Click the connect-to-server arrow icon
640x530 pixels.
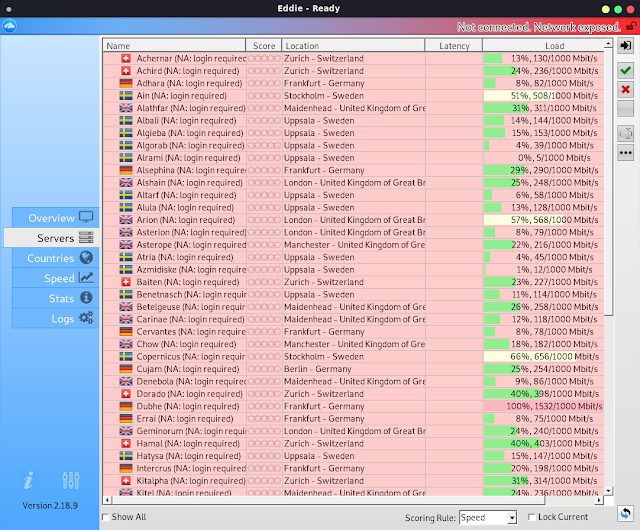click(x=625, y=45)
